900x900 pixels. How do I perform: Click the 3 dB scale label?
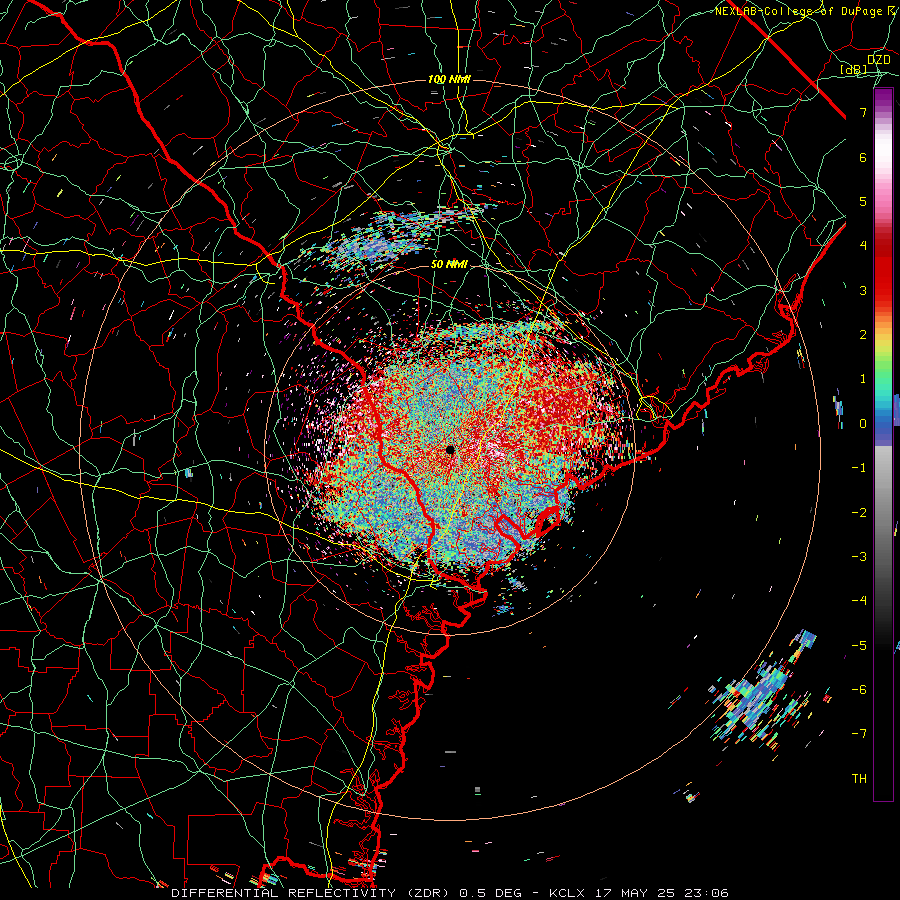tap(863, 290)
